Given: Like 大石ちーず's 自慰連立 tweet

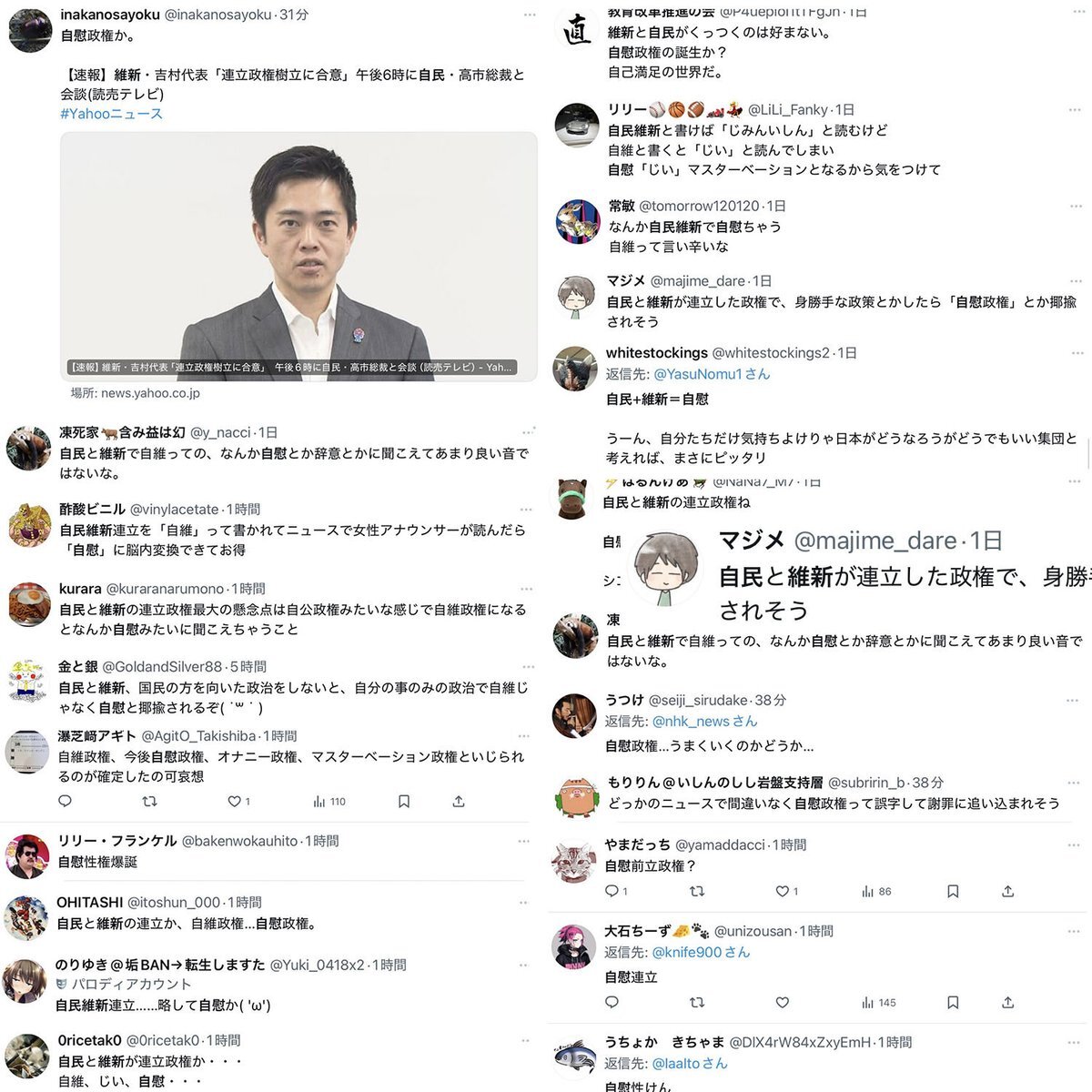Looking at the screenshot, I should [782, 1002].
